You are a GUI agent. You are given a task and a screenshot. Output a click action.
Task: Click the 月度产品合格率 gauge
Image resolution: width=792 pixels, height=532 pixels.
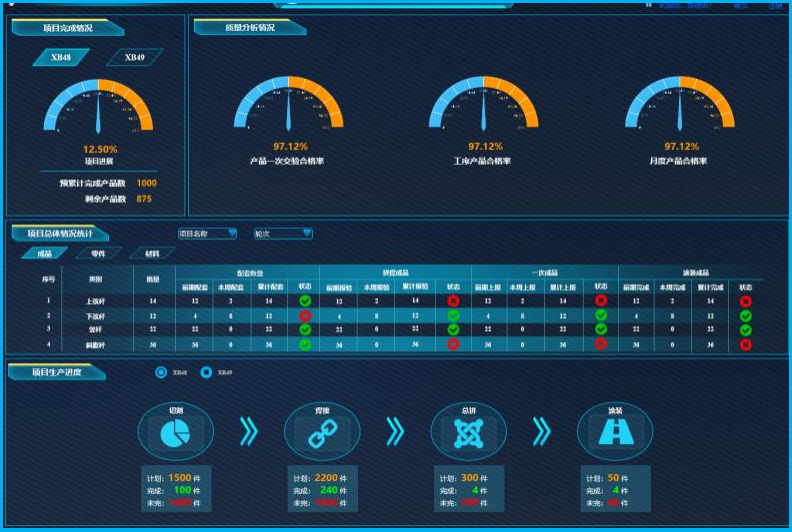point(680,103)
